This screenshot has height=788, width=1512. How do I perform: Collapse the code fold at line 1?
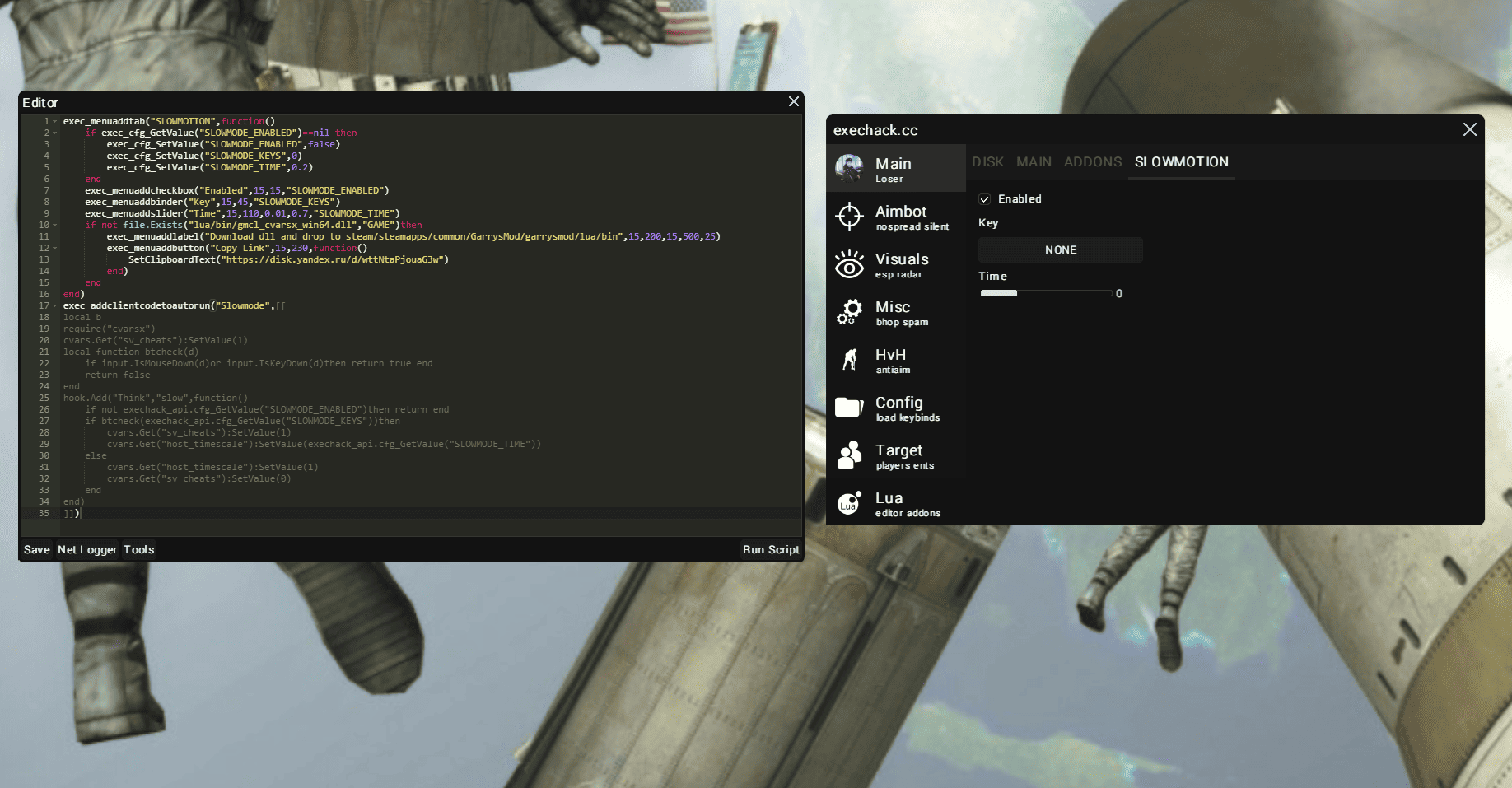pos(55,121)
